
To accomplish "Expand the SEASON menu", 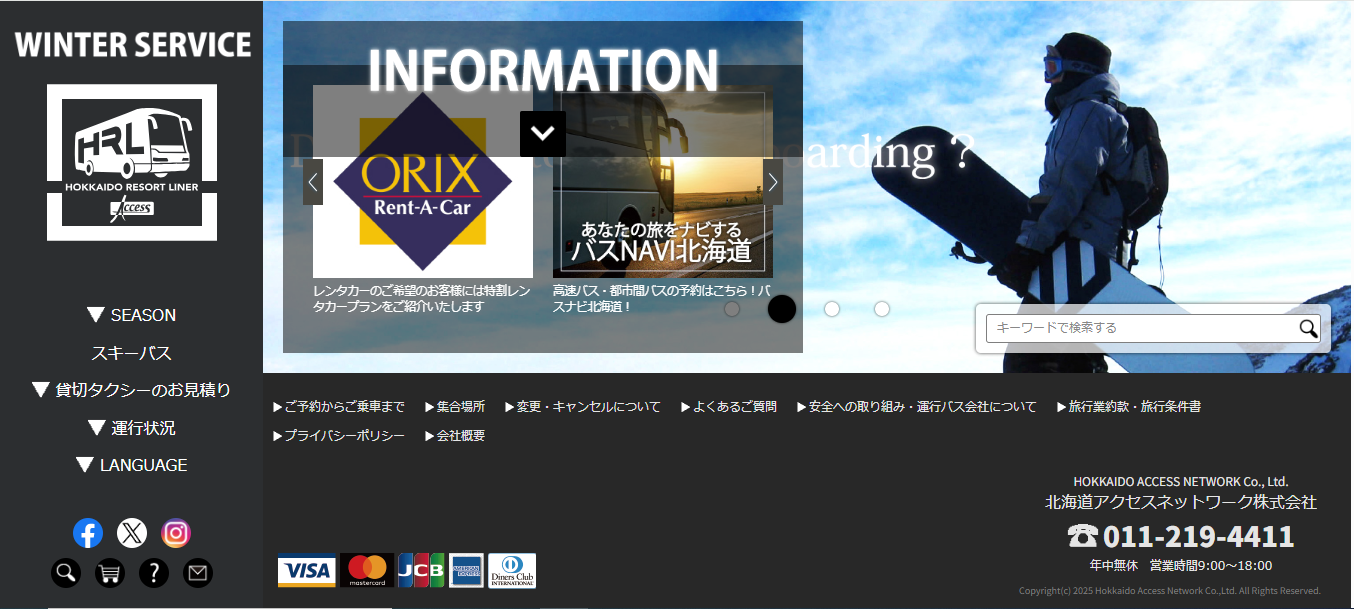I will 132,315.
